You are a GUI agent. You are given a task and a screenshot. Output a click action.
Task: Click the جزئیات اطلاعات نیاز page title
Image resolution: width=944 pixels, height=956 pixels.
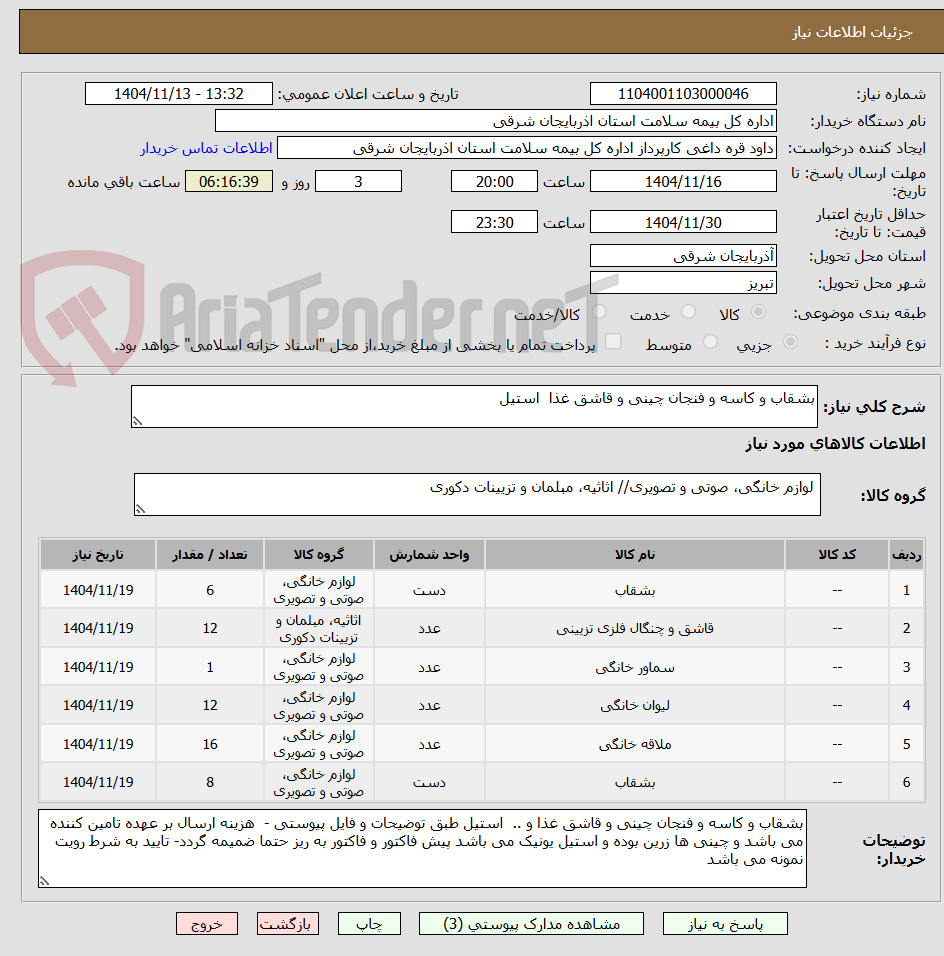click(x=853, y=32)
